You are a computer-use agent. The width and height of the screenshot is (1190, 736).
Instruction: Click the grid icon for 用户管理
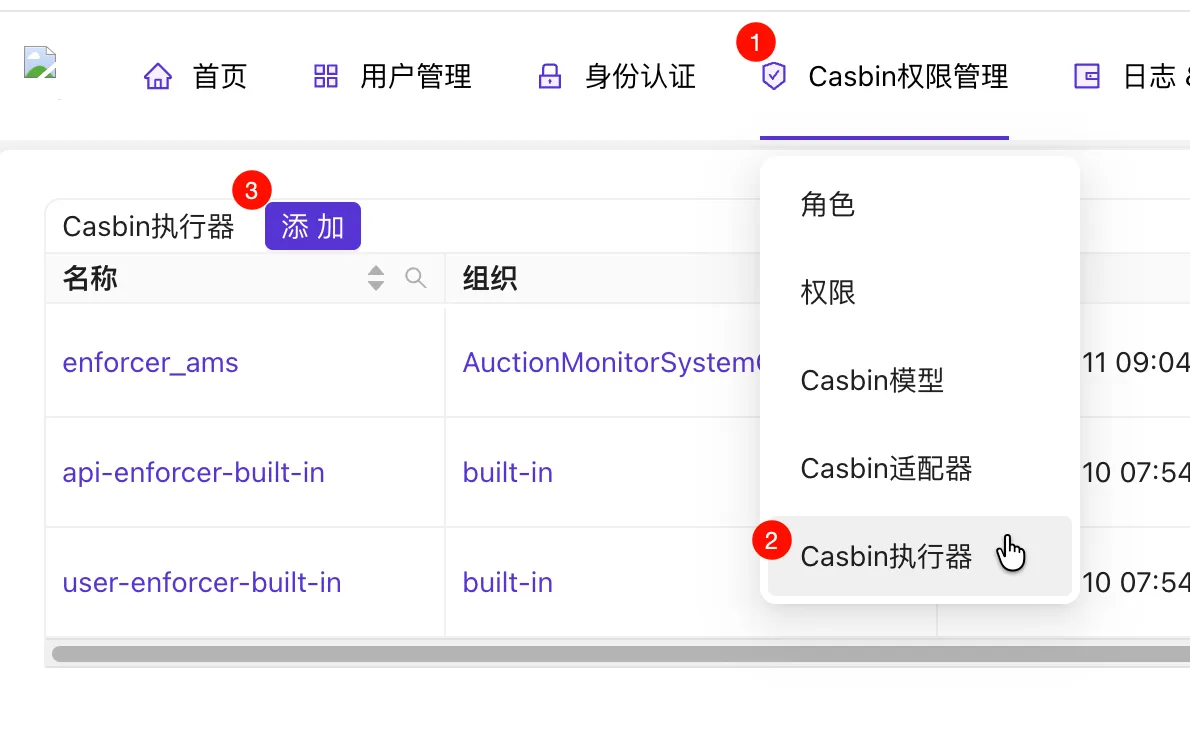(x=326, y=77)
